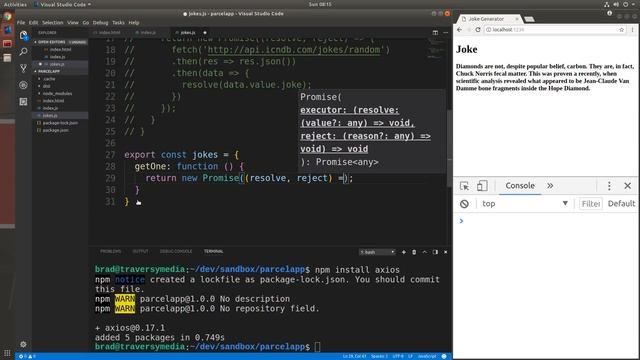This screenshot has height=360, width=640.
Task: Kill the terminal with the trash icon
Action: 414,252
